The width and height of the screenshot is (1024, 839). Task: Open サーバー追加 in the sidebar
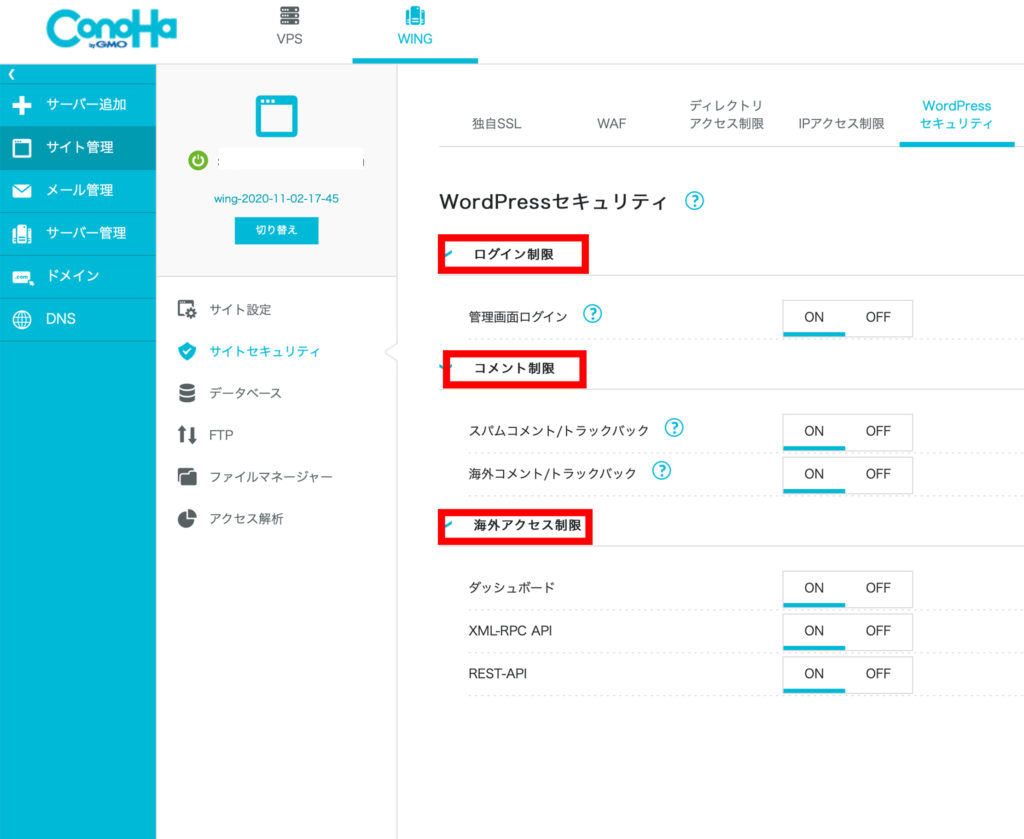[78, 104]
